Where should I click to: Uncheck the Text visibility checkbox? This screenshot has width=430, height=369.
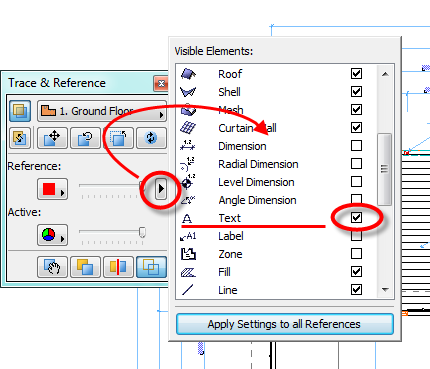[356, 218]
